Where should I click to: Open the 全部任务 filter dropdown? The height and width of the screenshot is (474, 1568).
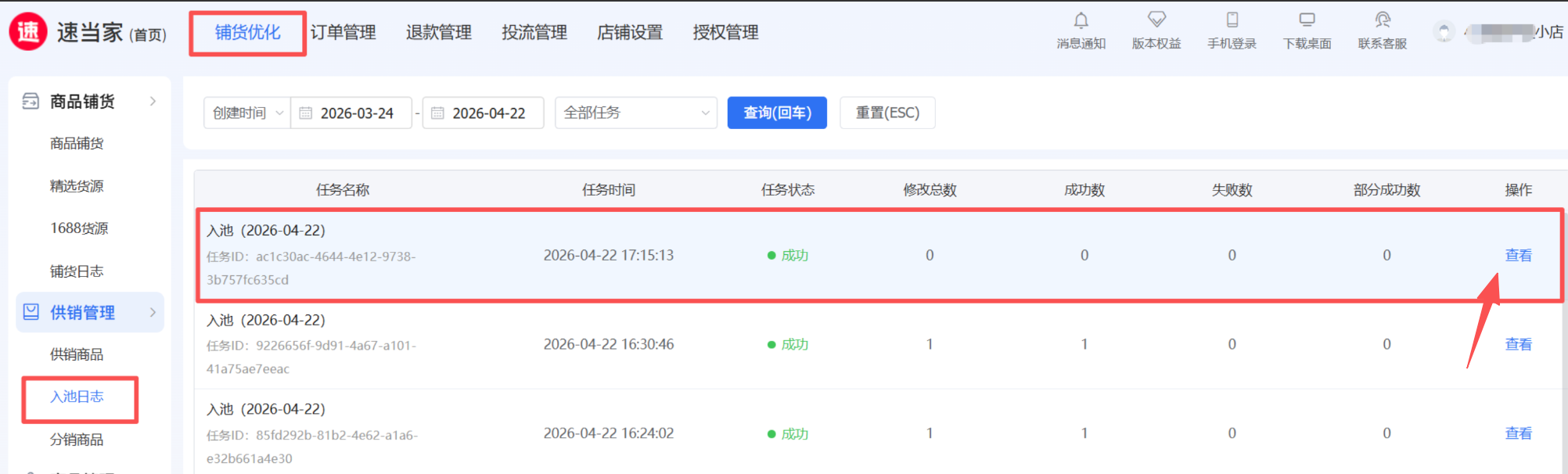635,113
